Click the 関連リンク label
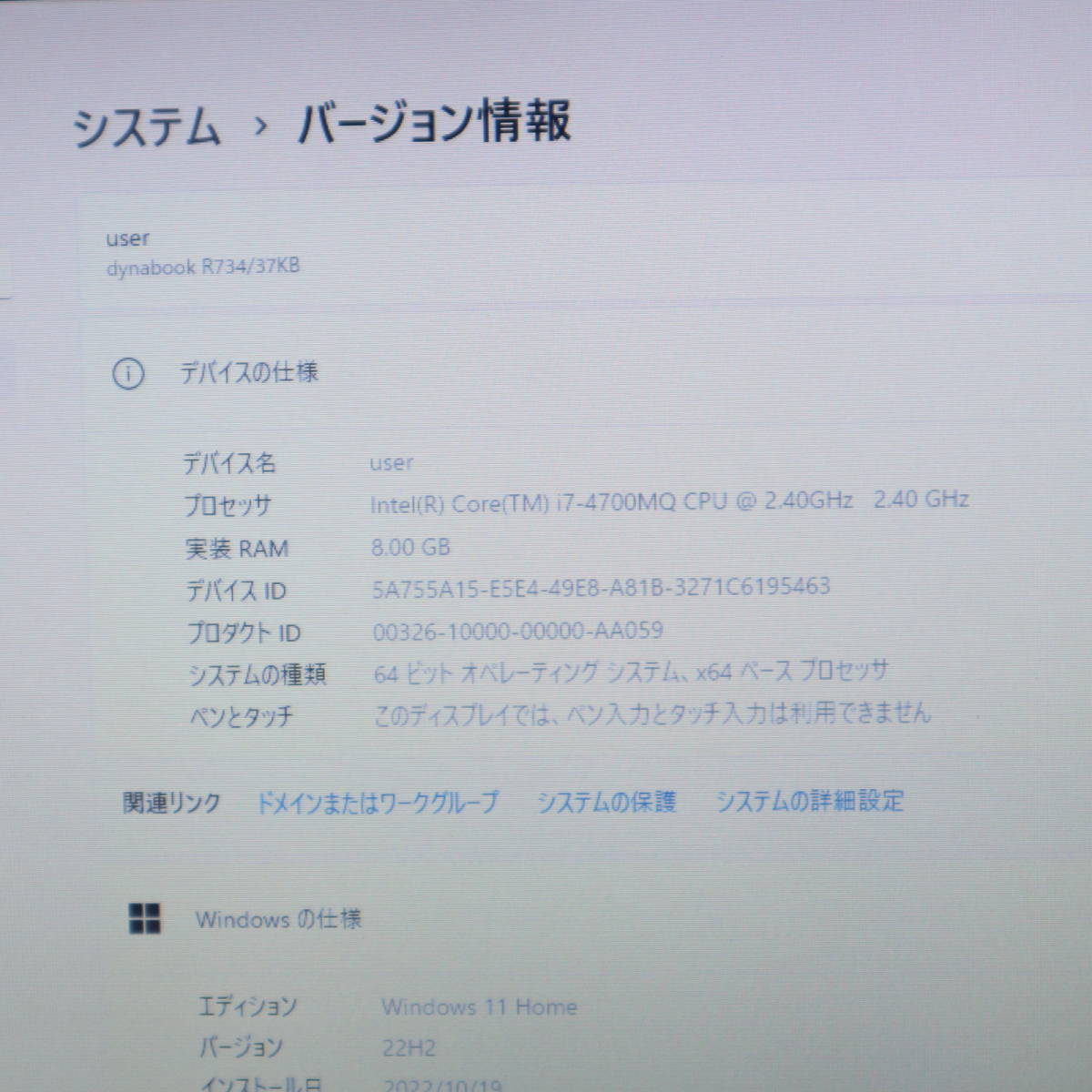 [x=172, y=803]
